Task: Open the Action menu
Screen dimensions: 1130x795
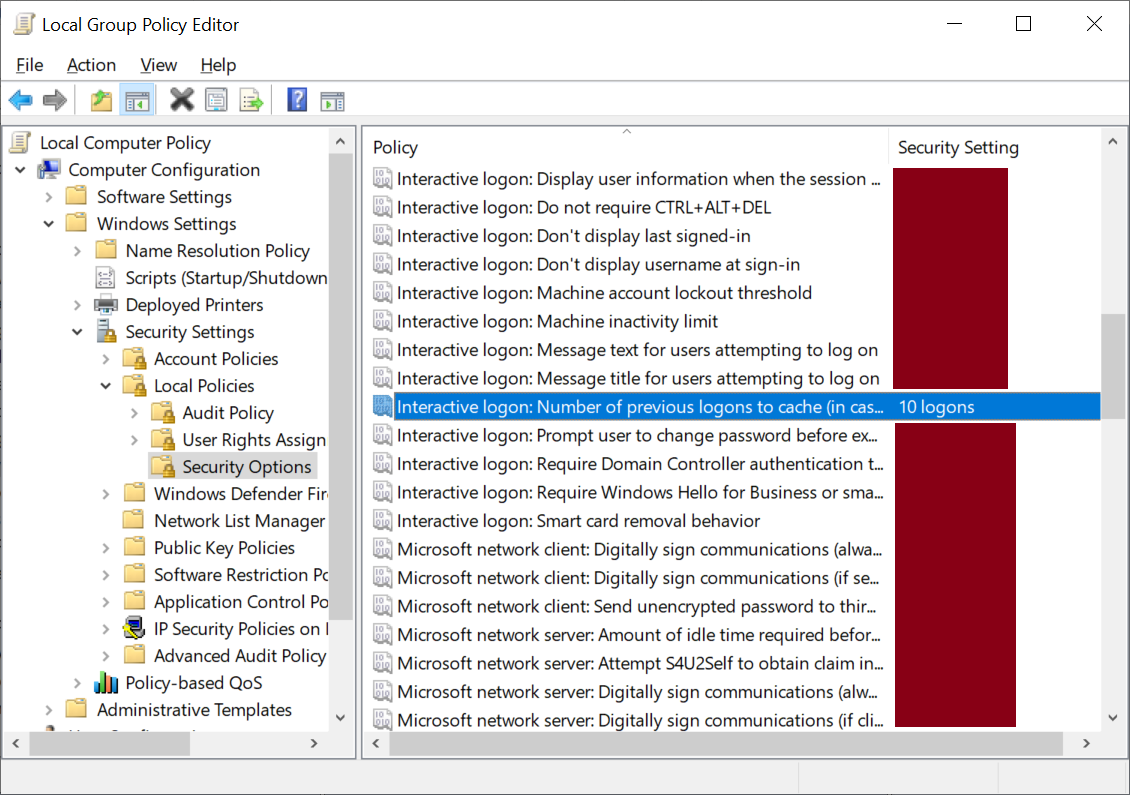Action: click(91, 64)
